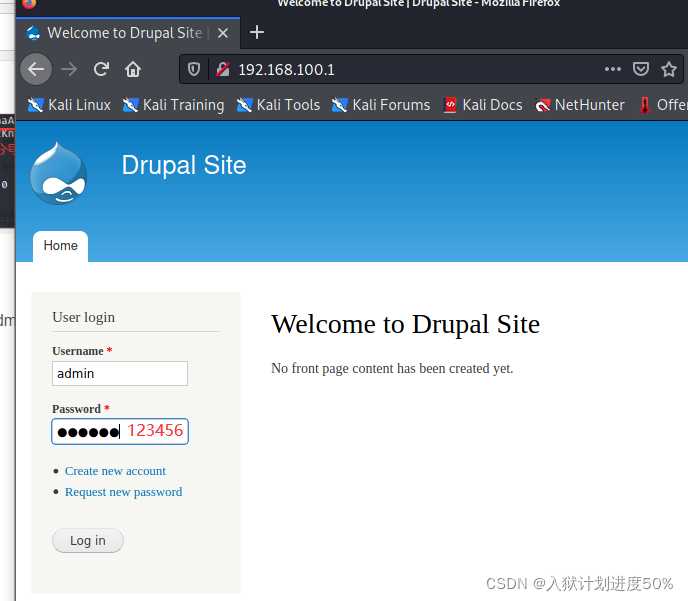Click the Firefox logo in title bar
688x601 pixels.
click(29, 4)
